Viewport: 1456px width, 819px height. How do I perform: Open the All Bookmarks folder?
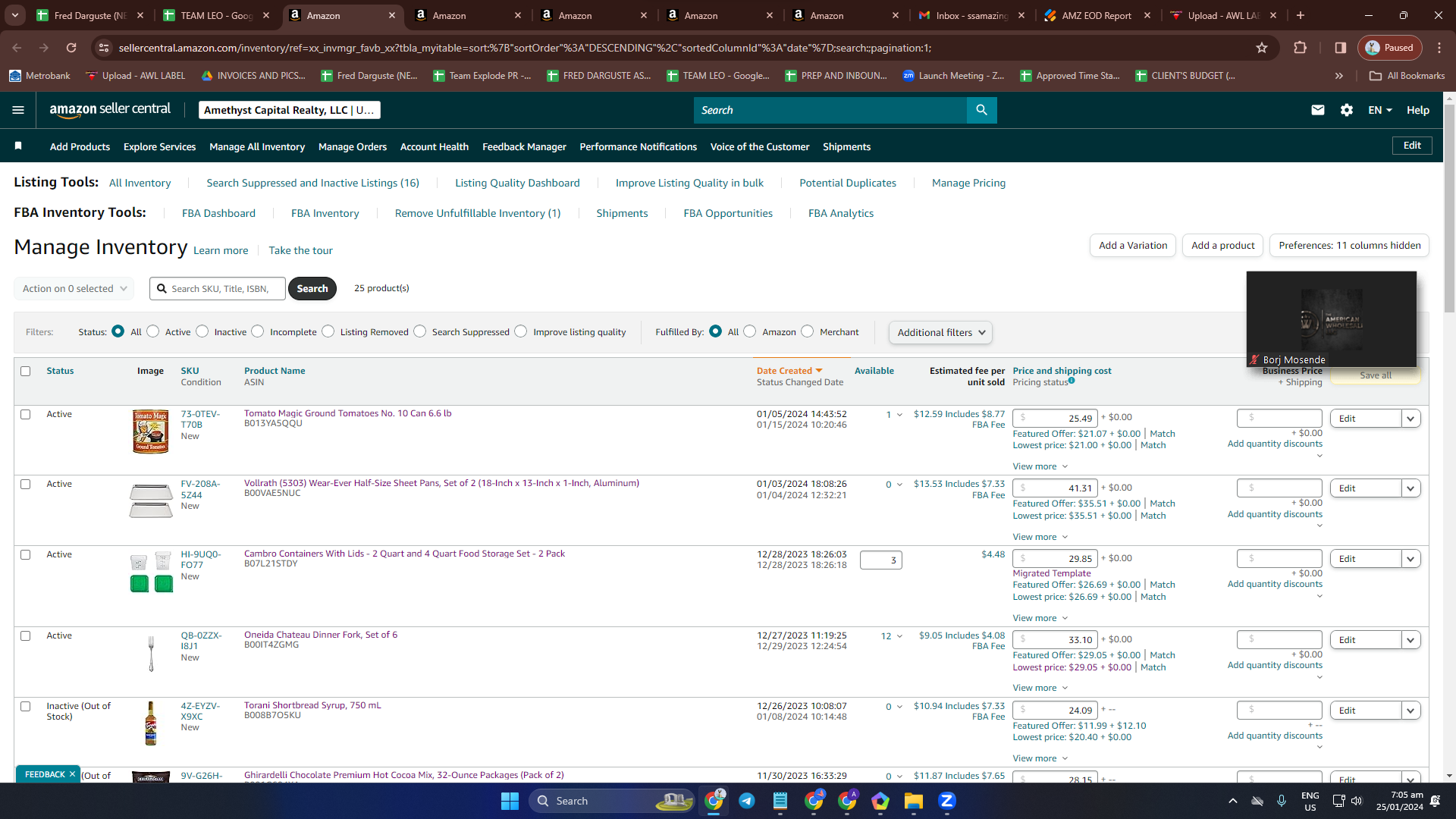pyautogui.click(x=1407, y=76)
